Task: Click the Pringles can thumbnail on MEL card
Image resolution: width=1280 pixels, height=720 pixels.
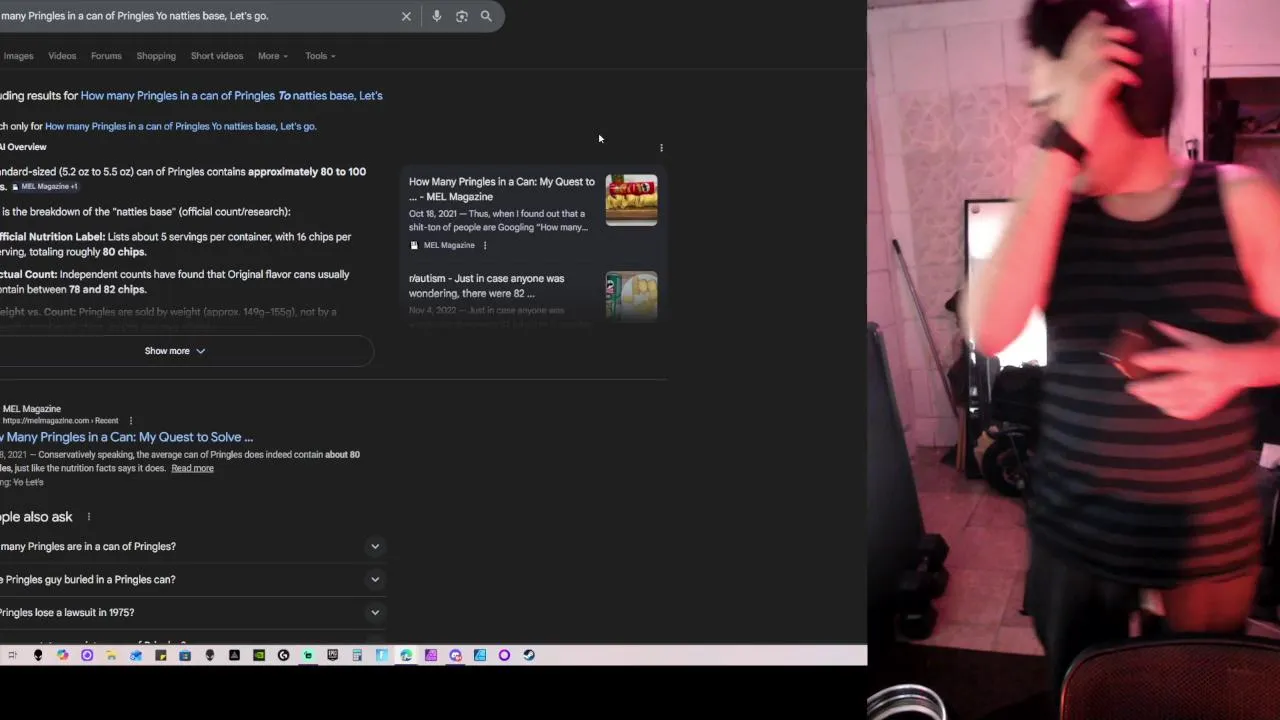Action: [631, 200]
